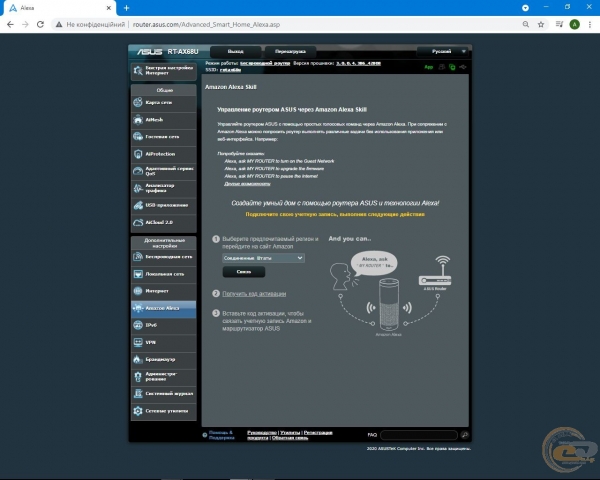Expand the Соединенные Штаты region dropdown
This screenshot has height=480, width=600.
263,258
